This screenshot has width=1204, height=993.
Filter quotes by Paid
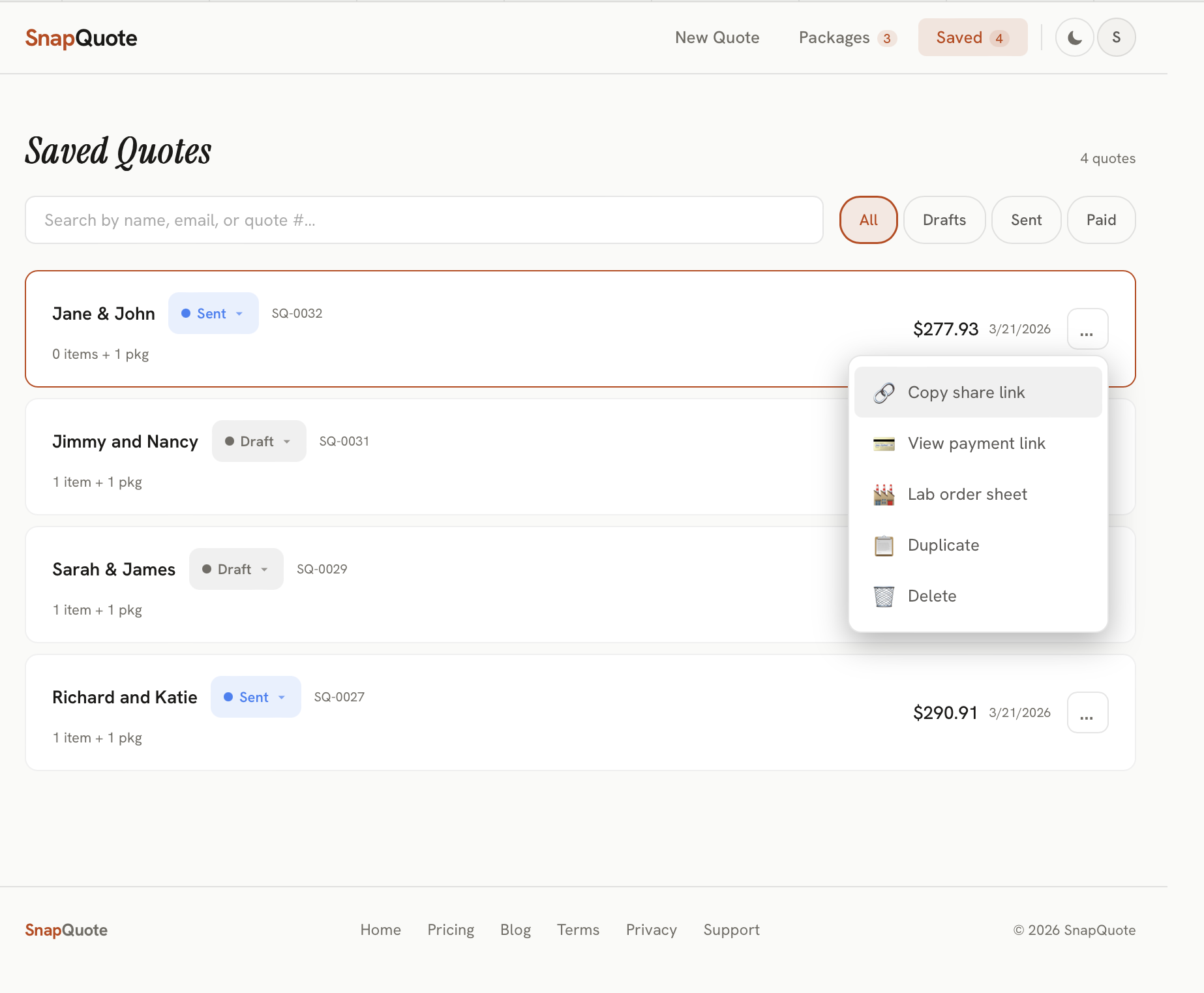coord(1101,220)
